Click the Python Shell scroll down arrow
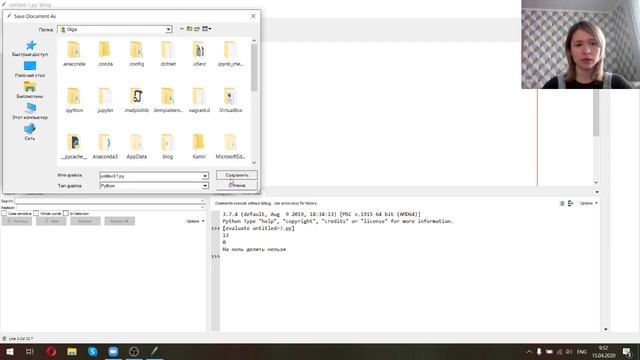640x360 pixels. pos(606,329)
